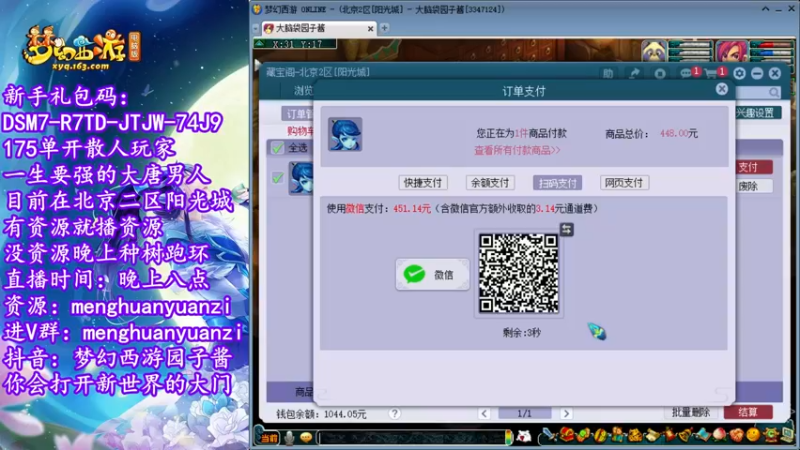800x450 pixels.
Task: Click the 当前 chat channel button
Action: (269, 438)
